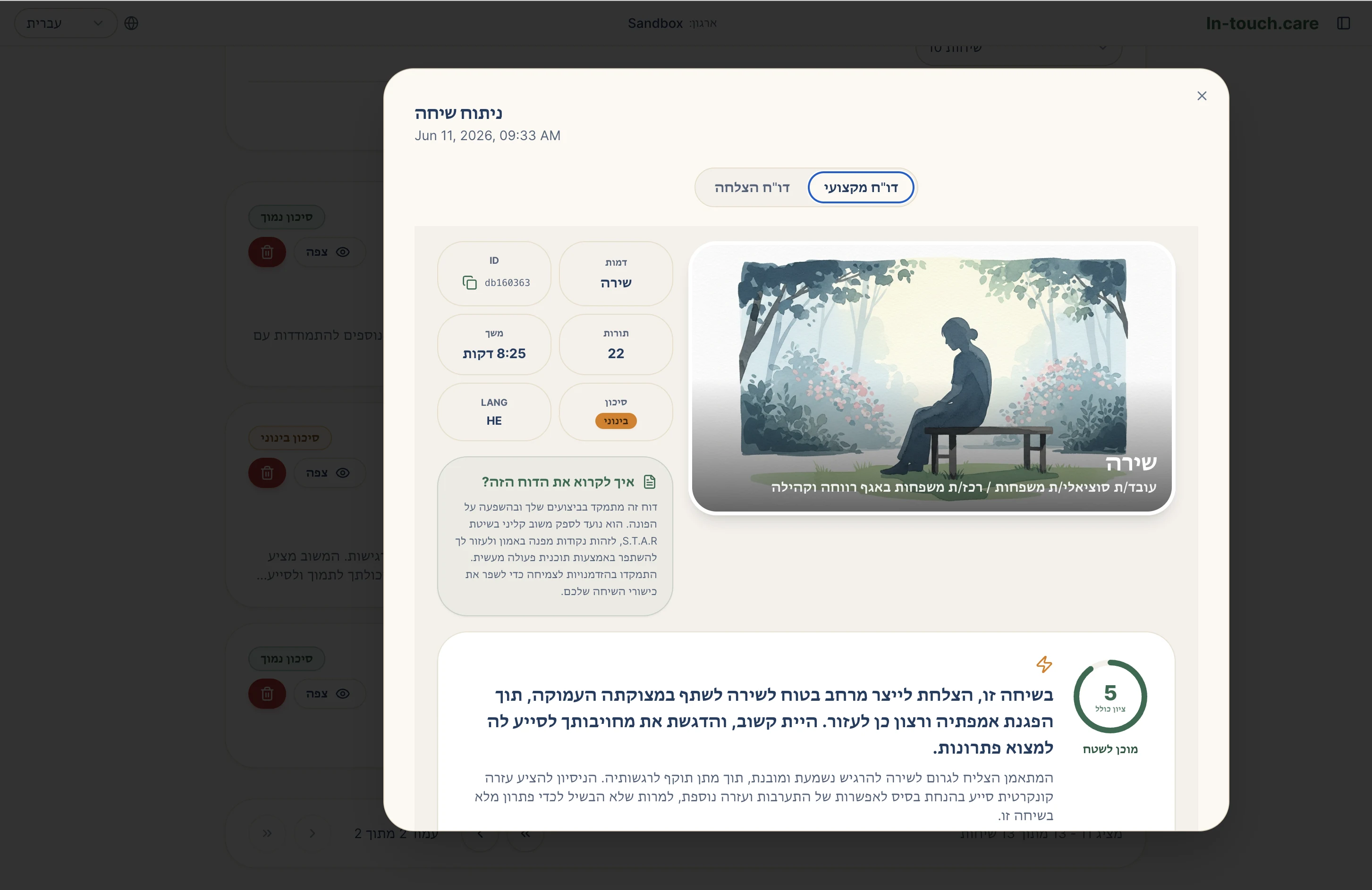
Task: Click the In-touch.care logo link
Action: coord(1262,23)
